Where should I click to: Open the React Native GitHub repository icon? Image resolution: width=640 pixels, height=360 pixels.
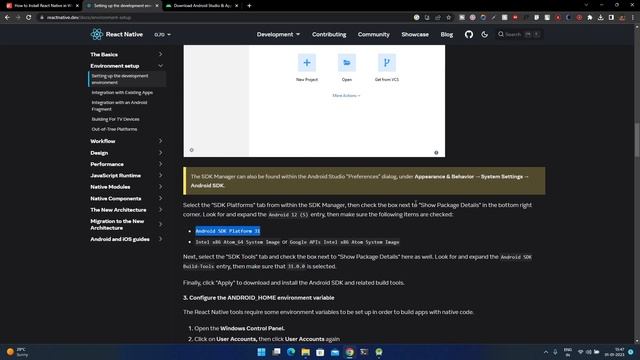tap(469, 35)
